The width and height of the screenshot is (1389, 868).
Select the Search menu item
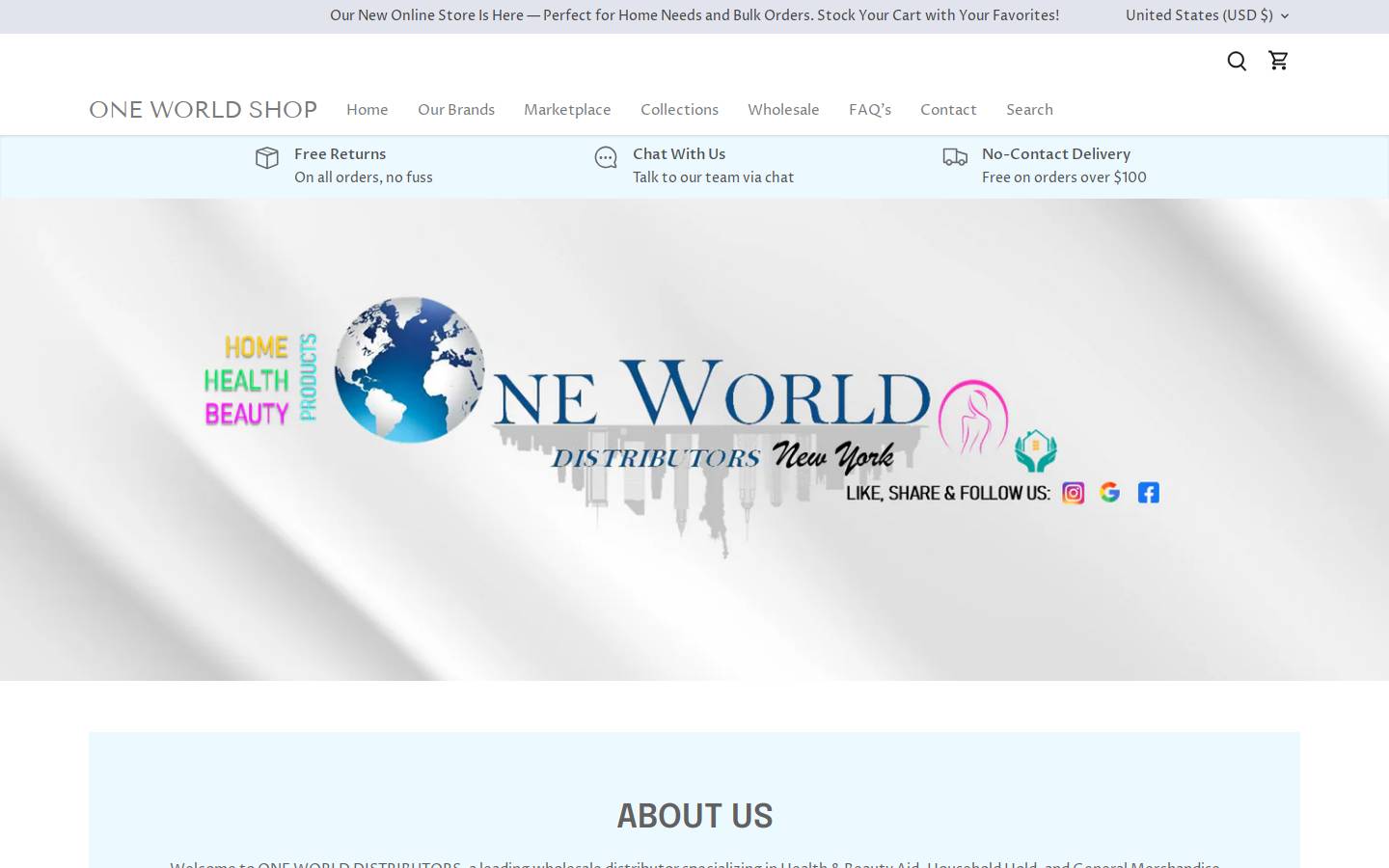click(x=1029, y=110)
